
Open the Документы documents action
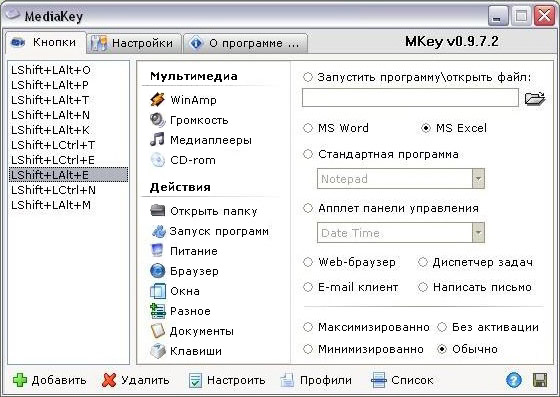[x=192, y=331]
